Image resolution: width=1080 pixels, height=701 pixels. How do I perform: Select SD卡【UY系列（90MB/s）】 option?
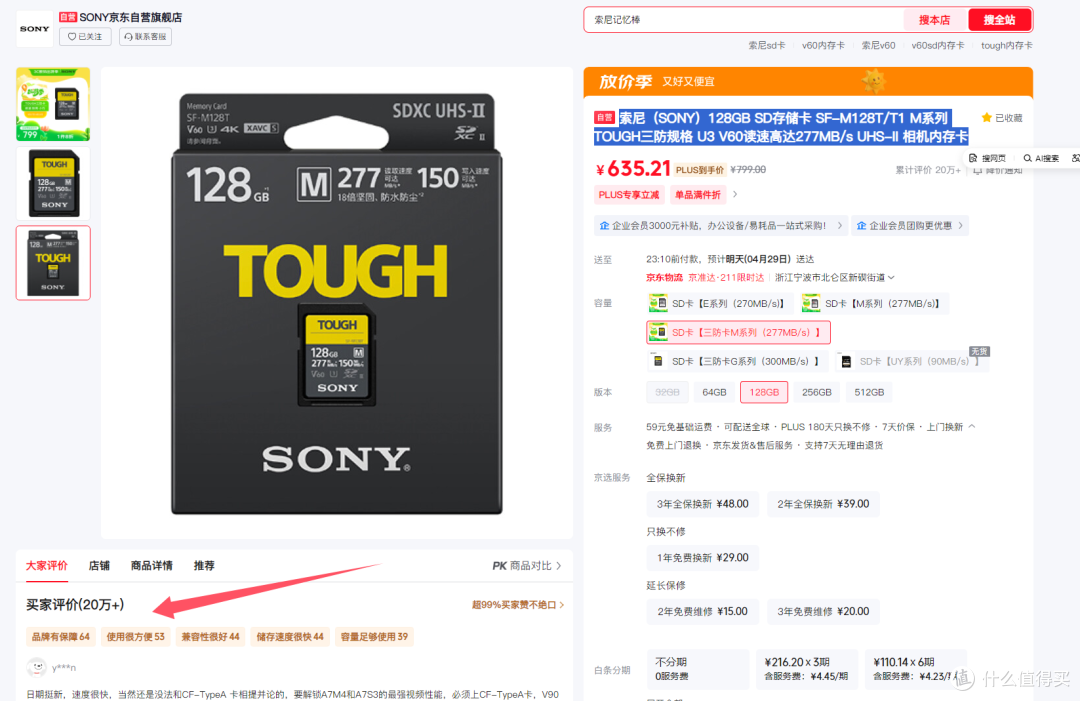coord(912,362)
